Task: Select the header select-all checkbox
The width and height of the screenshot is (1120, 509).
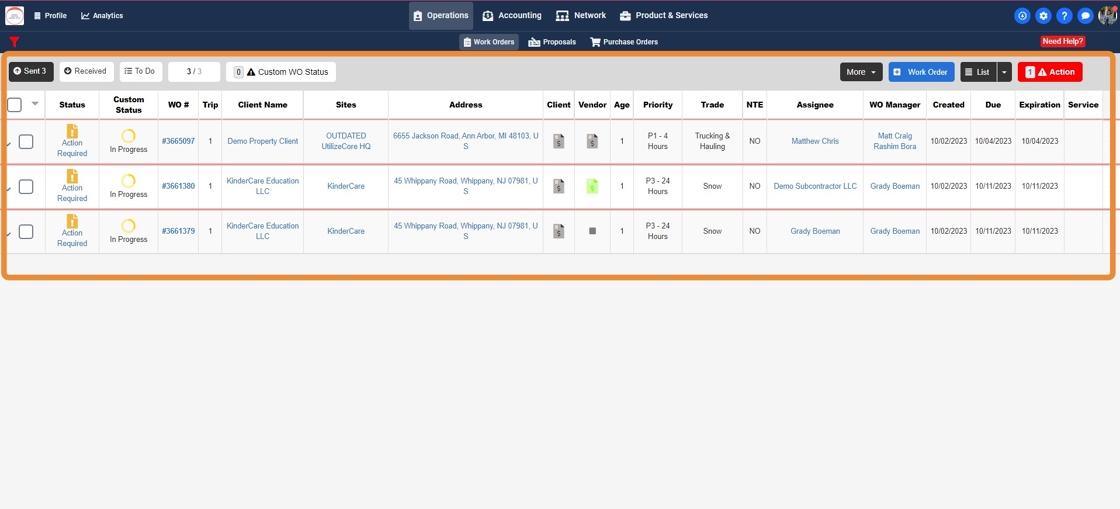Action: tap(14, 105)
